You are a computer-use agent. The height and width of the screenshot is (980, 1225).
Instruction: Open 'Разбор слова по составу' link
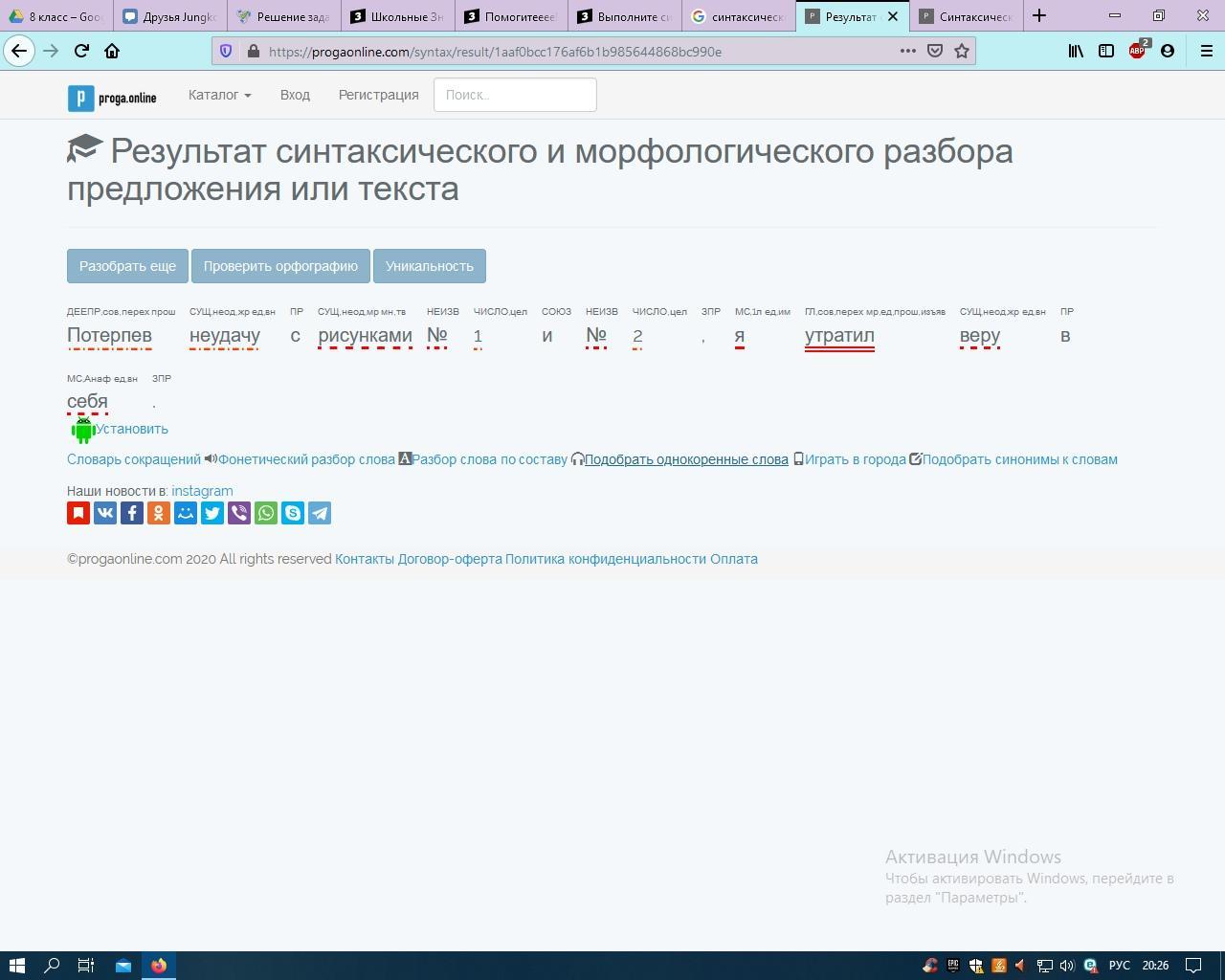(490, 459)
